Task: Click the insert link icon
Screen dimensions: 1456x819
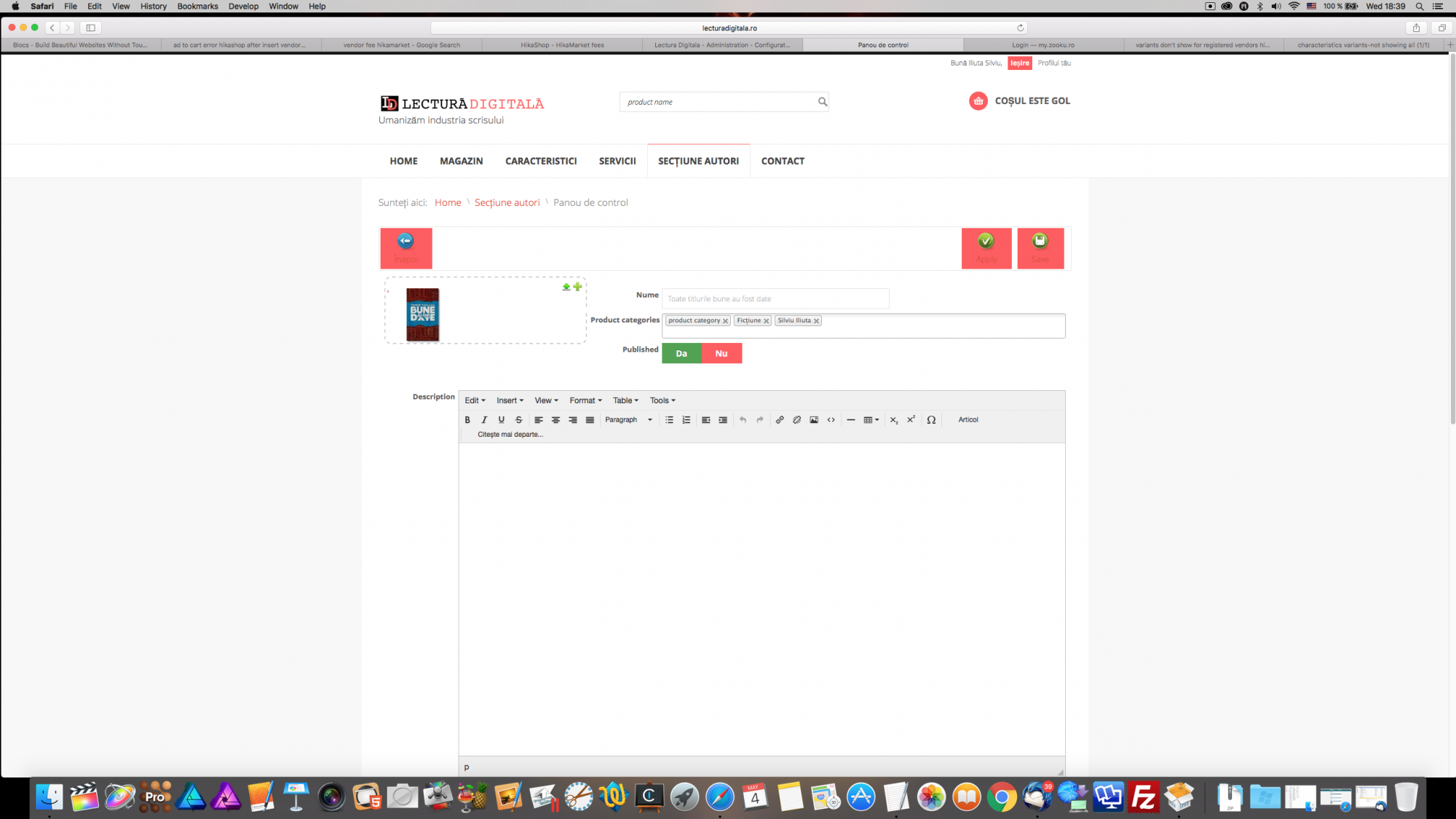Action: tap(780, 420)
